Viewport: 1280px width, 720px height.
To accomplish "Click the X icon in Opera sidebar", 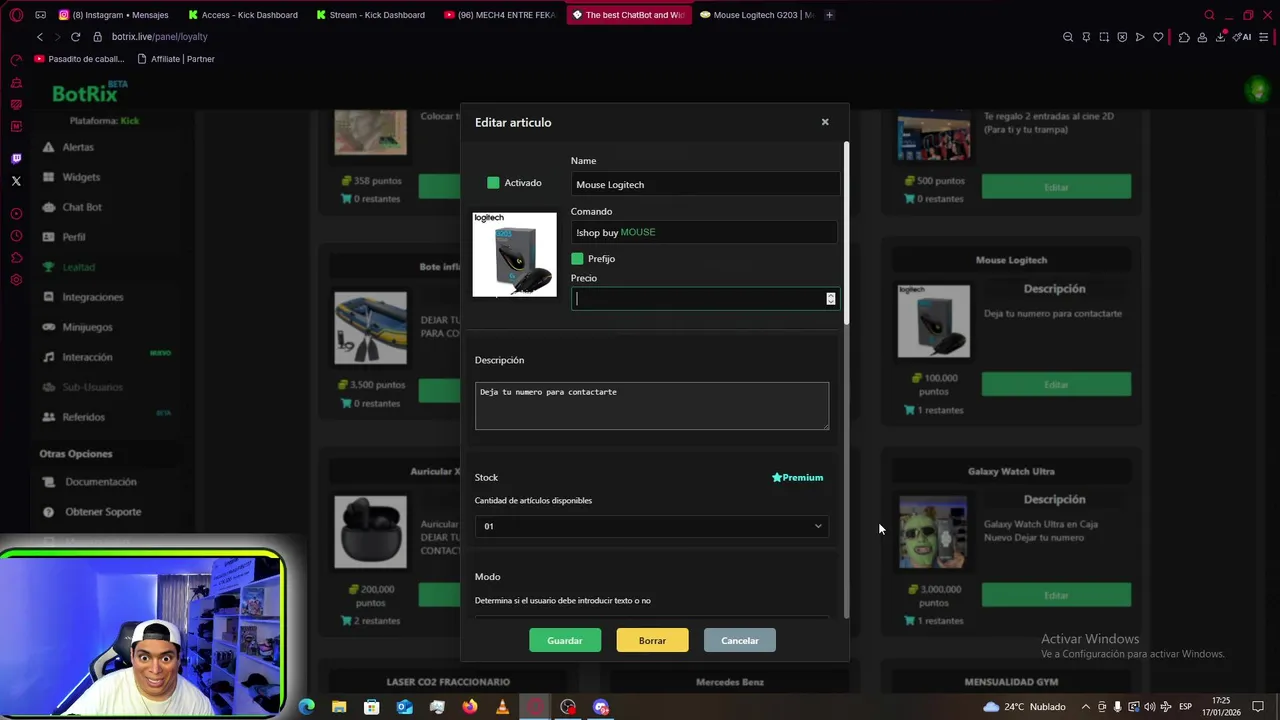I will (16, 181).
